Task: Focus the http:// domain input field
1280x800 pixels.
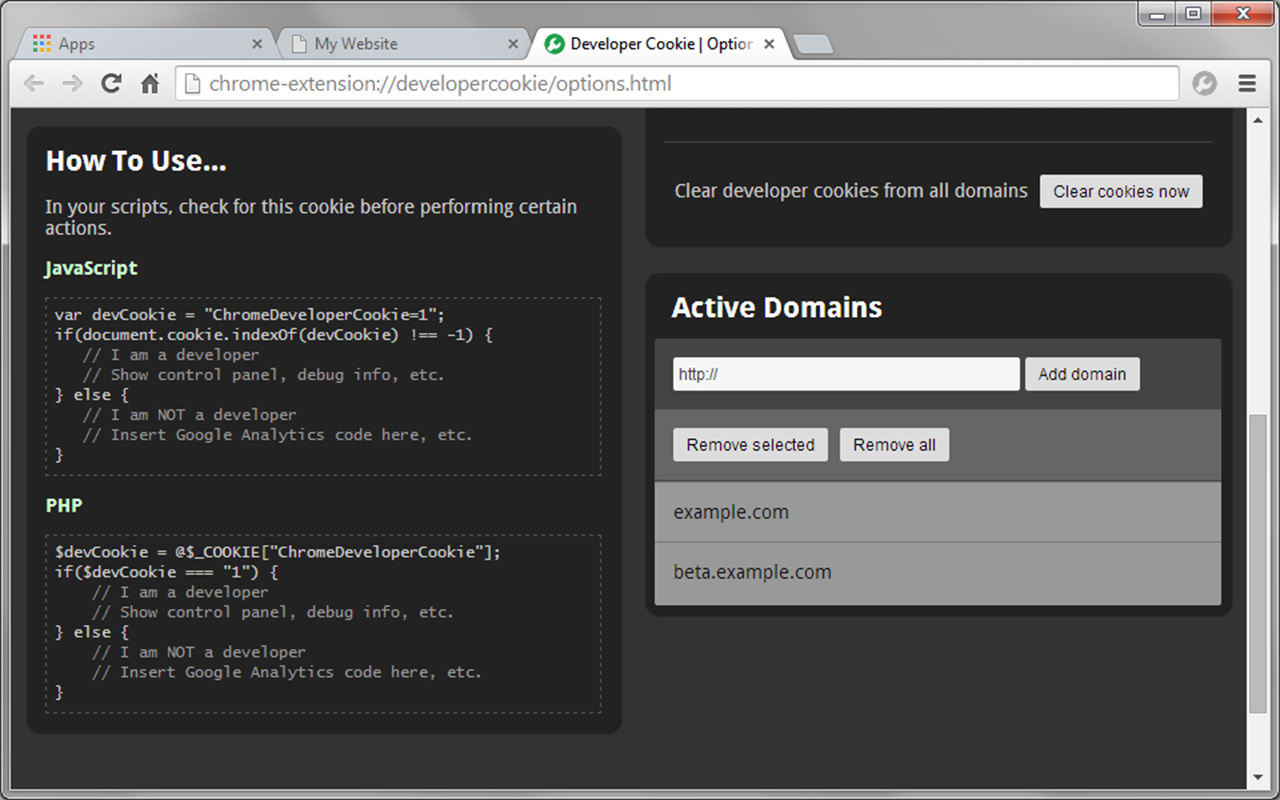Action: pyautogui.click(x=846, y=374)
